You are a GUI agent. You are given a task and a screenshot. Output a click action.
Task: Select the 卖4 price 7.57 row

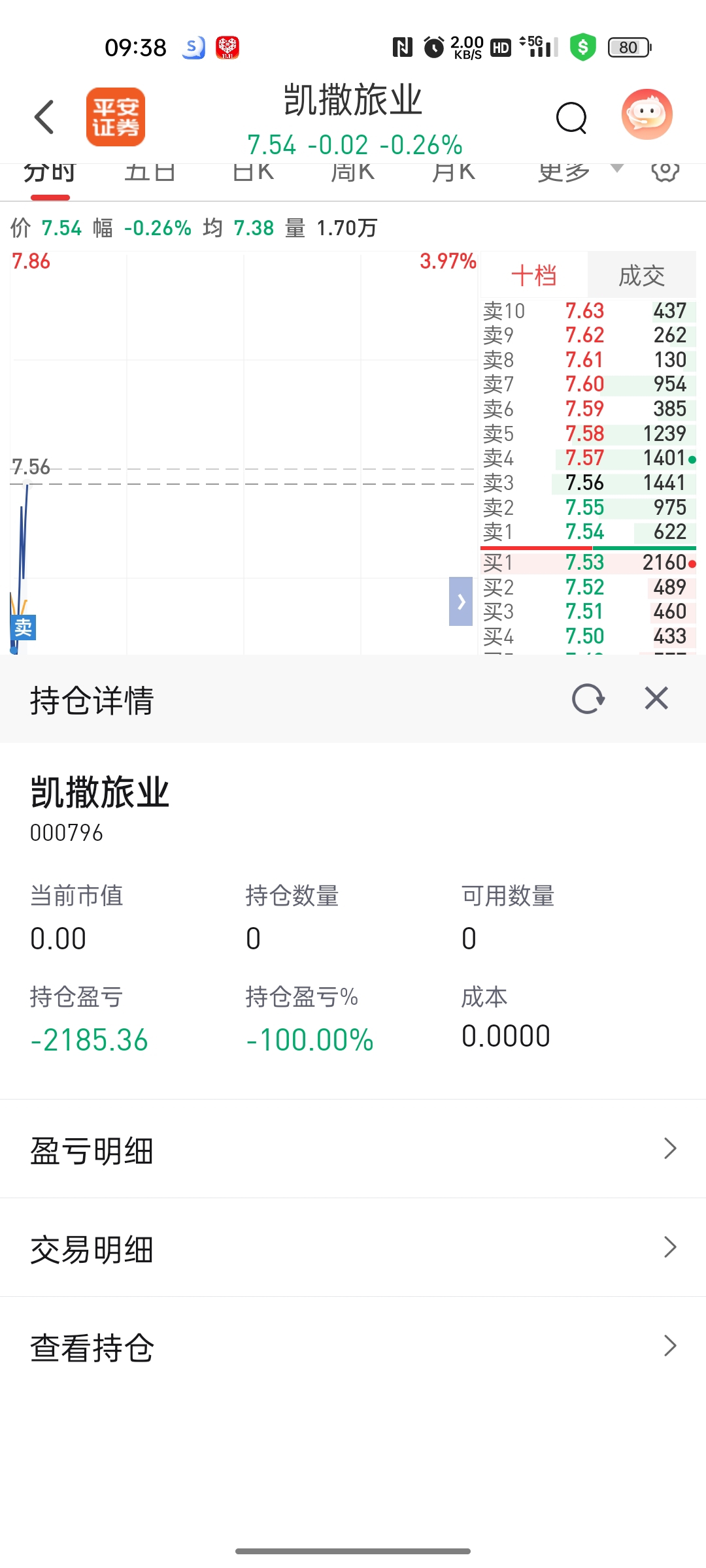point(588,458)
